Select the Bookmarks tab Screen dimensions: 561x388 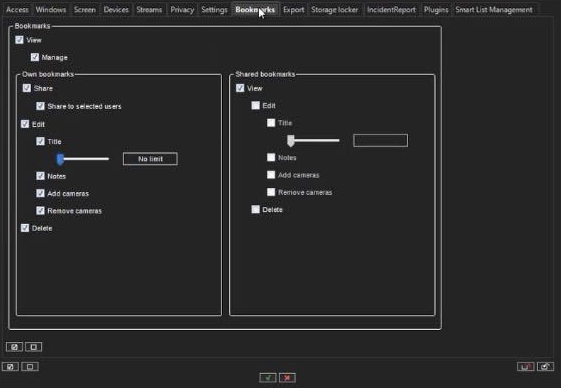coord(255,10)
